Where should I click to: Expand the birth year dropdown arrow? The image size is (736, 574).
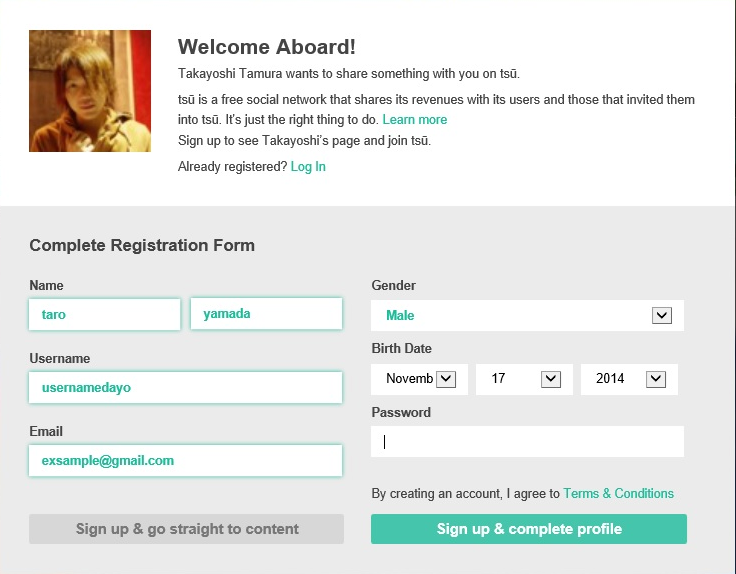pos(656,379)
